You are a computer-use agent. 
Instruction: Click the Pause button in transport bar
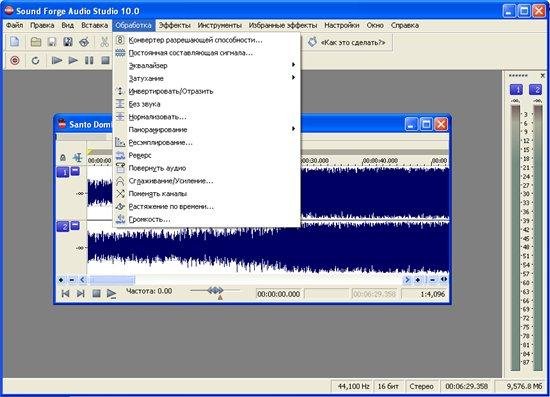(89, 61)
